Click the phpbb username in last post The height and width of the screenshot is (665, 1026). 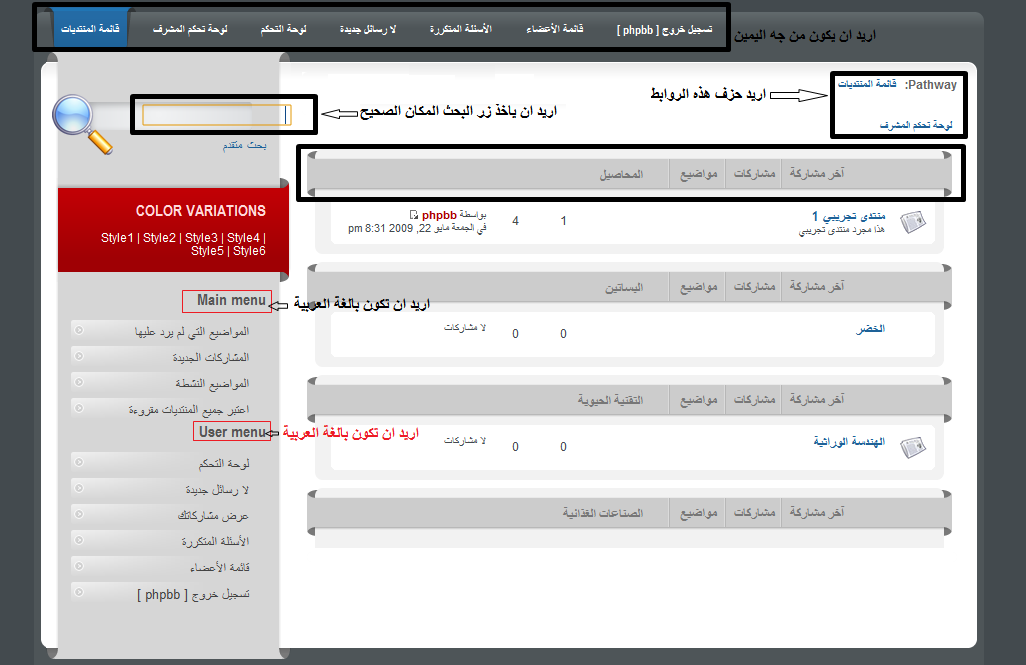438,215
